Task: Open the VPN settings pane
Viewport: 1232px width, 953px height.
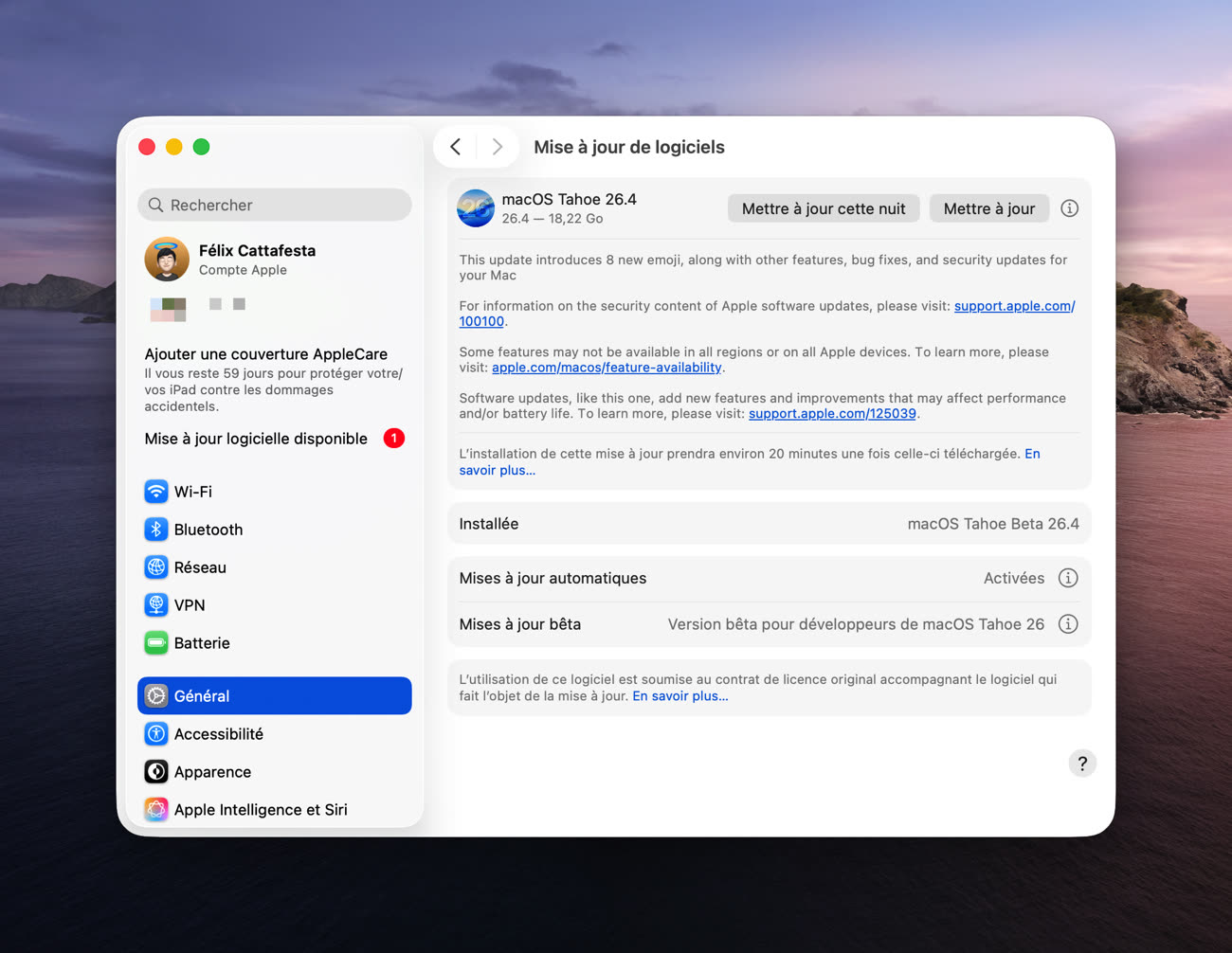Action: 189,605
